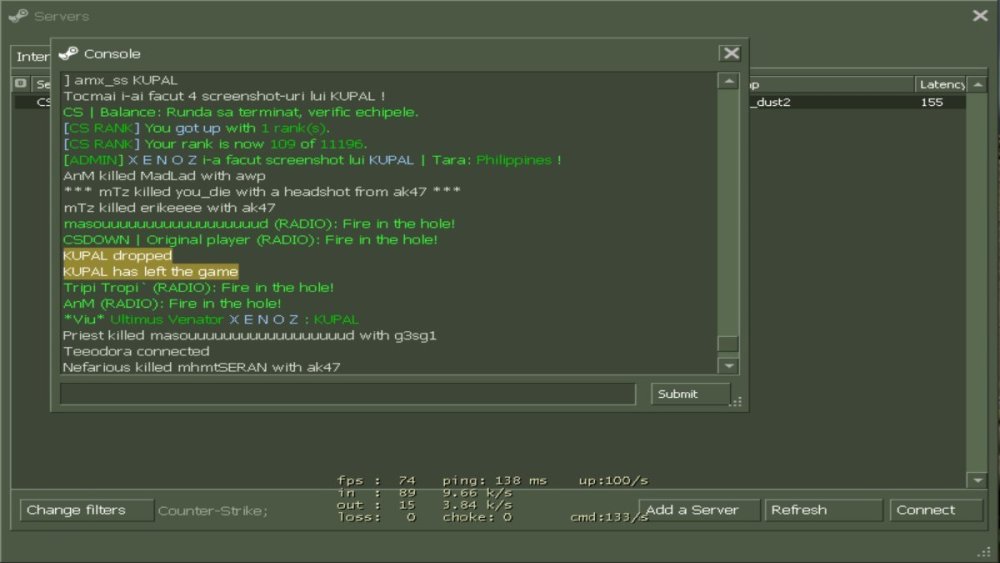
Task: Click 'AnM (RADIO): Fire in the hole!' line
Action: [x=172, y=303]
